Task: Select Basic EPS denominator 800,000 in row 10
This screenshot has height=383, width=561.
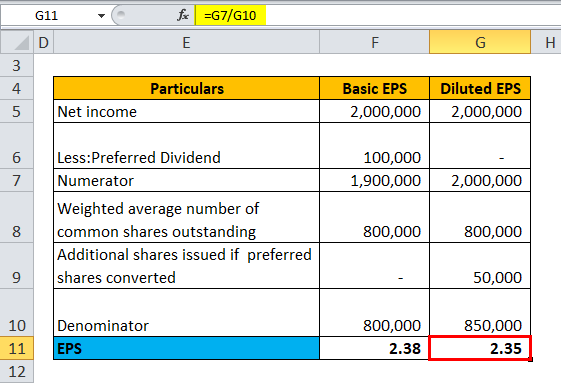Action: (x=374, y=312)
